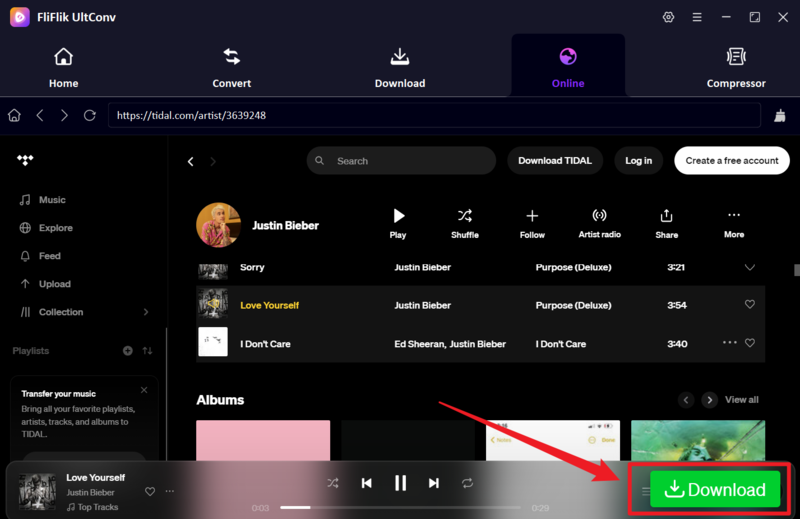
Task: Clear browser cache with broom icon
Action: click(x=780, y=116)
